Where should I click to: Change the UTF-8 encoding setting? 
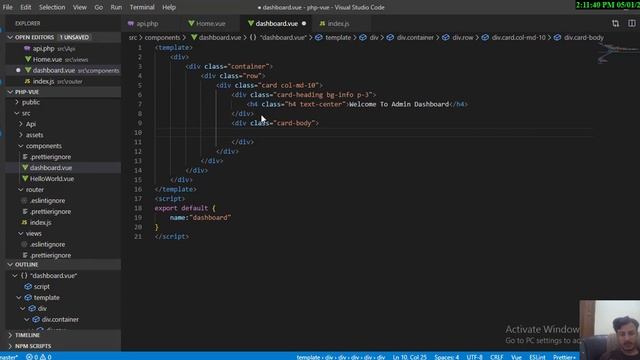(474, 357)
